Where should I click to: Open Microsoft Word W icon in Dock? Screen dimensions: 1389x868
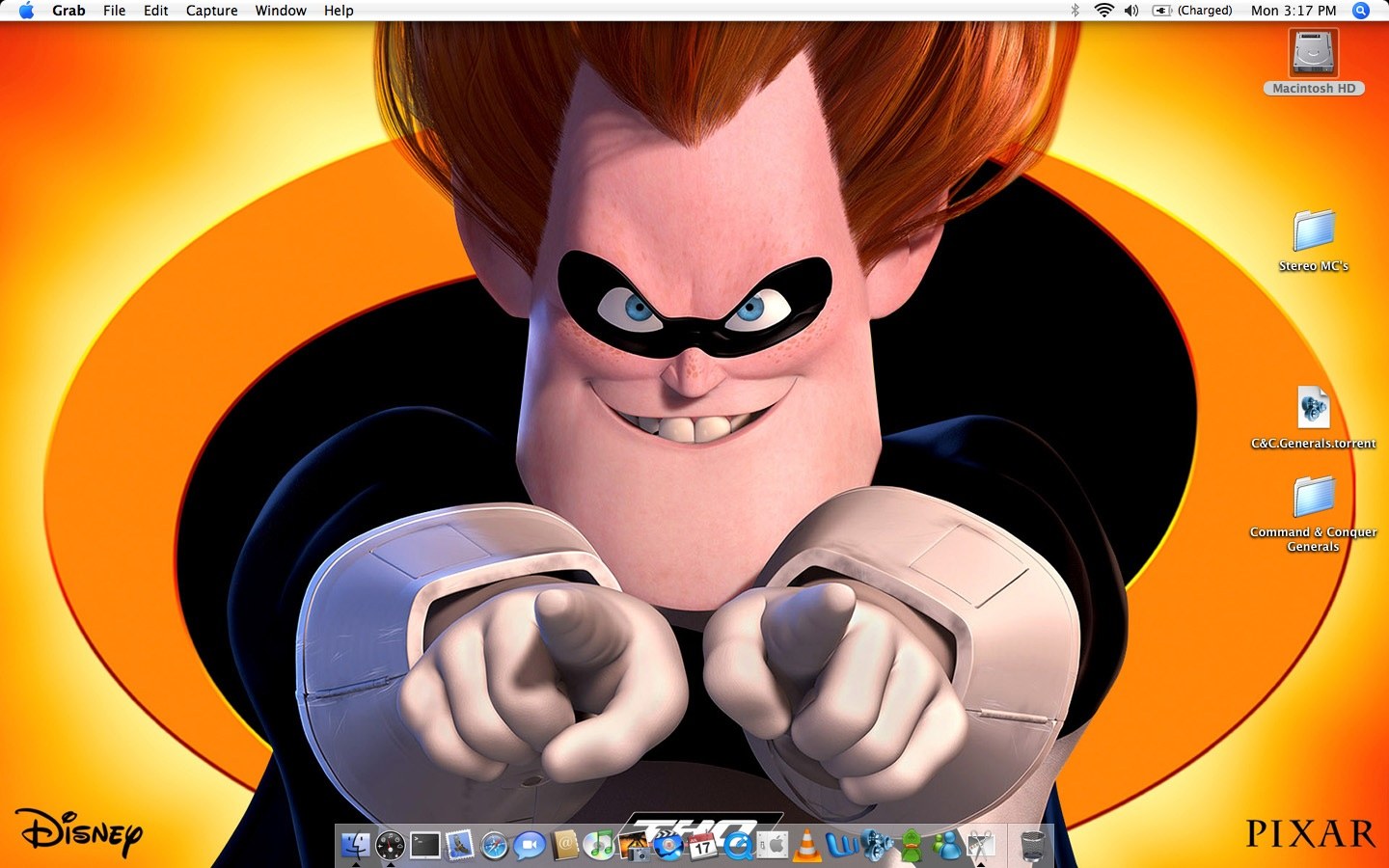[x=842, y=846]
